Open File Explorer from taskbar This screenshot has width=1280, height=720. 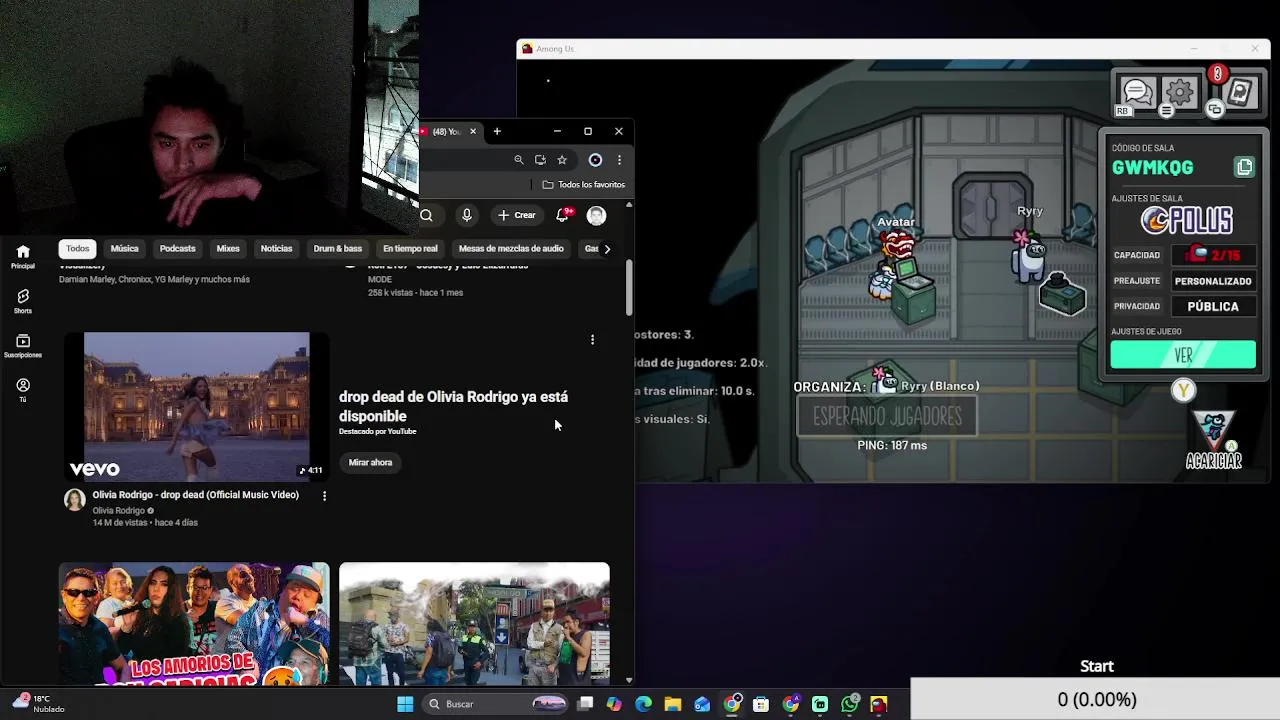673,704
